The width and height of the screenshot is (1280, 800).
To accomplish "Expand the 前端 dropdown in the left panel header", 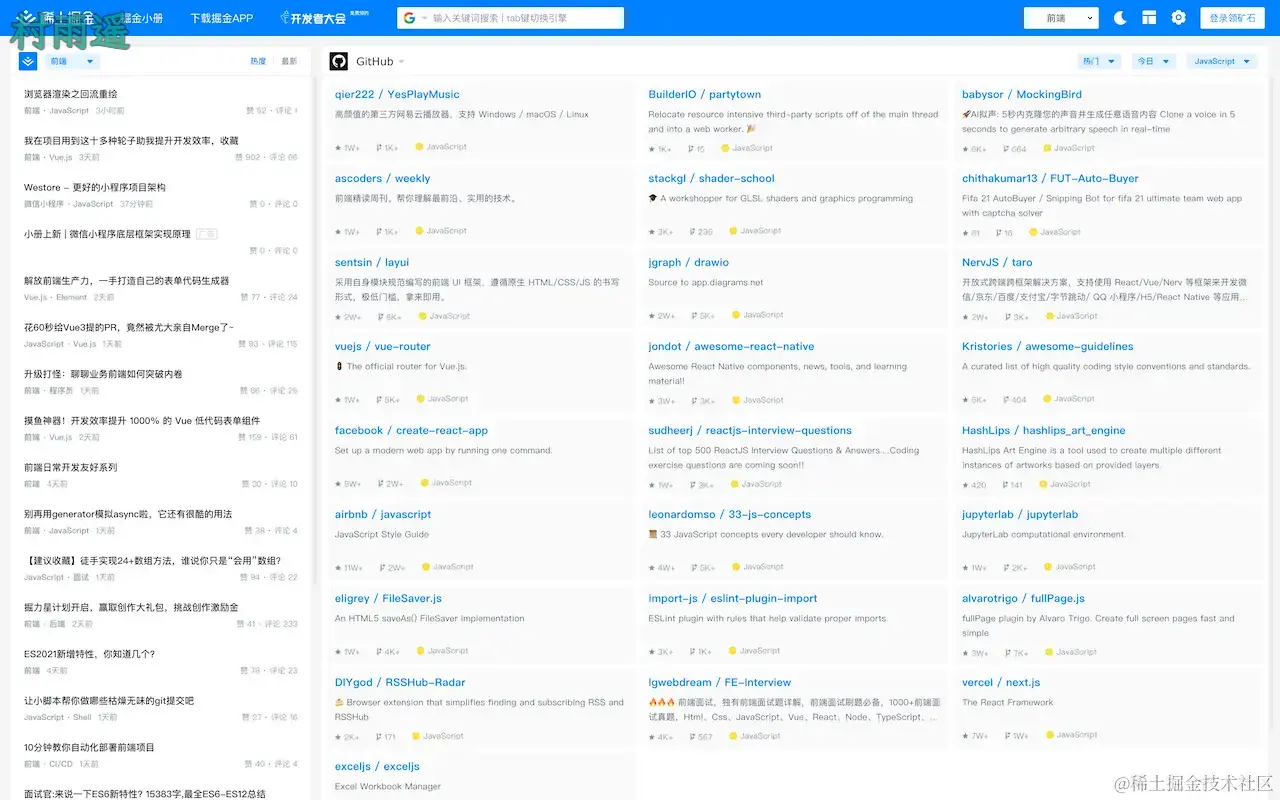I will point(72,61).
